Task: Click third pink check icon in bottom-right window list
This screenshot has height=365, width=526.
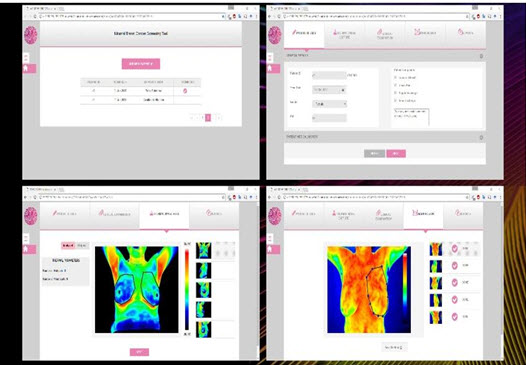Action: pos(455,282)
